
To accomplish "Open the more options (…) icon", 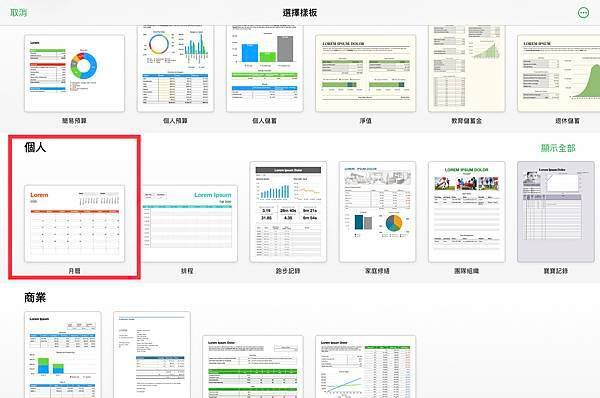I will (583, 13).
